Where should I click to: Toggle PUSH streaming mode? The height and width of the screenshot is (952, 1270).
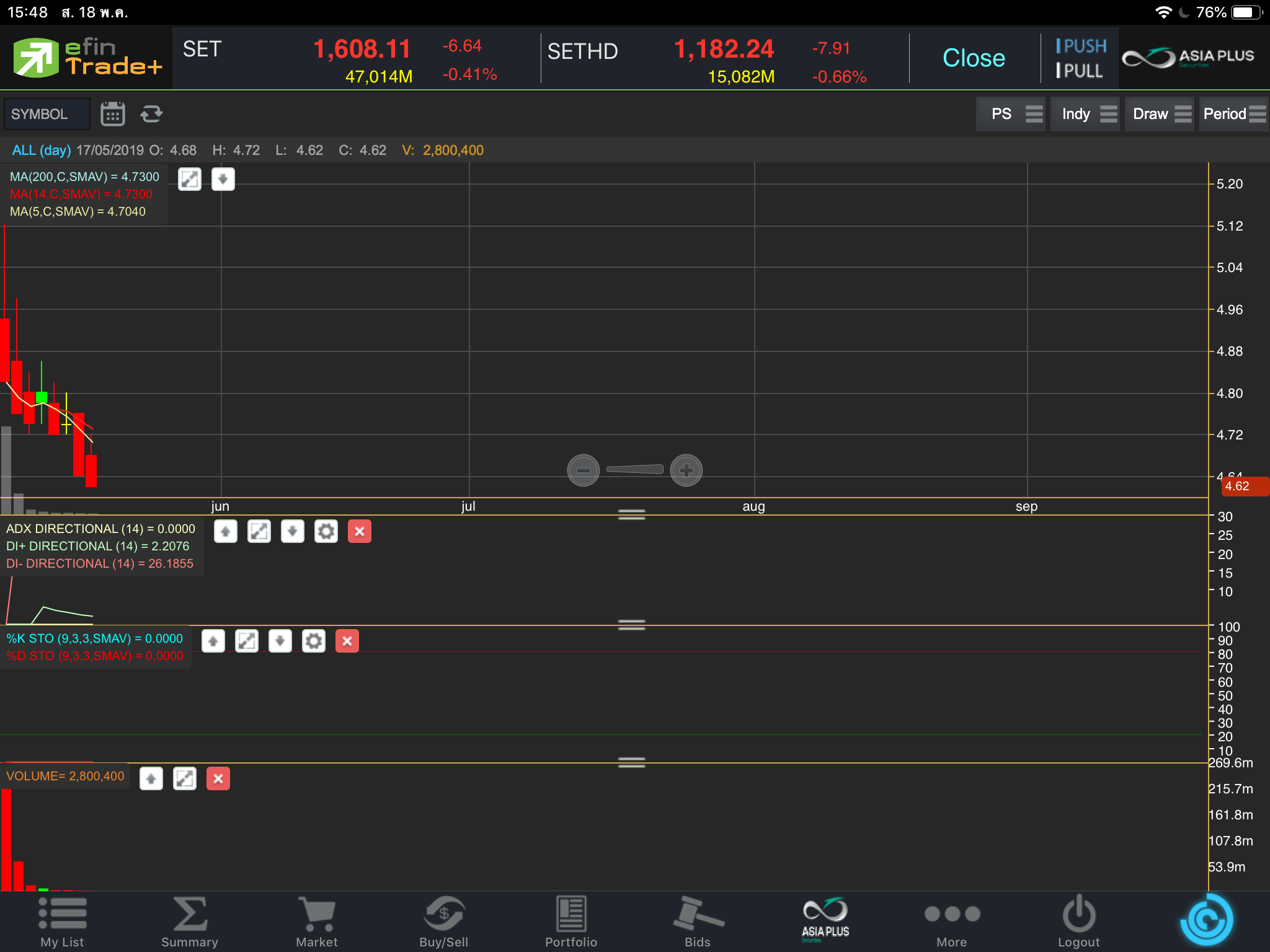click(x=1081, y=46)
